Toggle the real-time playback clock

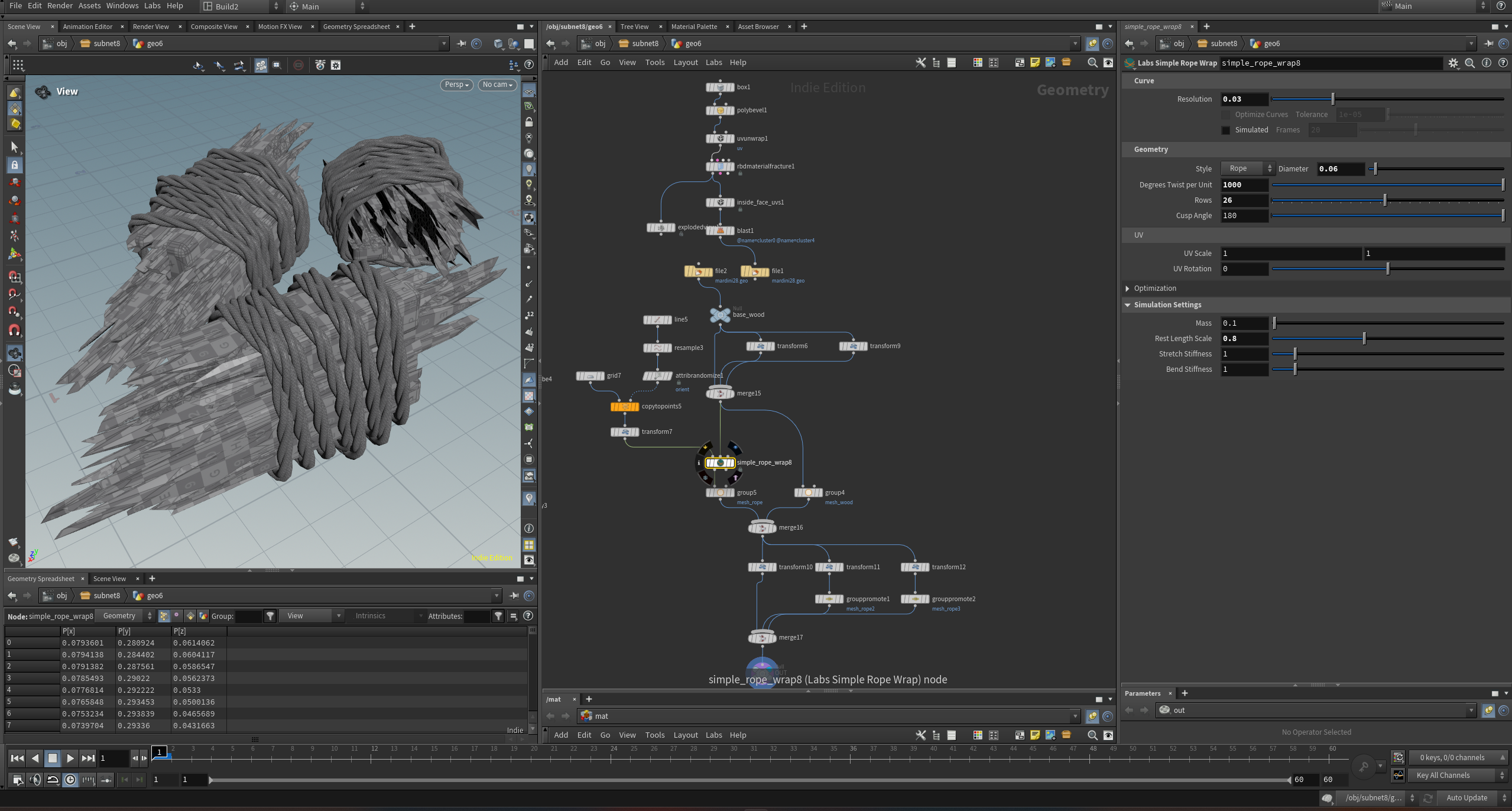click(x=70, y=780)
